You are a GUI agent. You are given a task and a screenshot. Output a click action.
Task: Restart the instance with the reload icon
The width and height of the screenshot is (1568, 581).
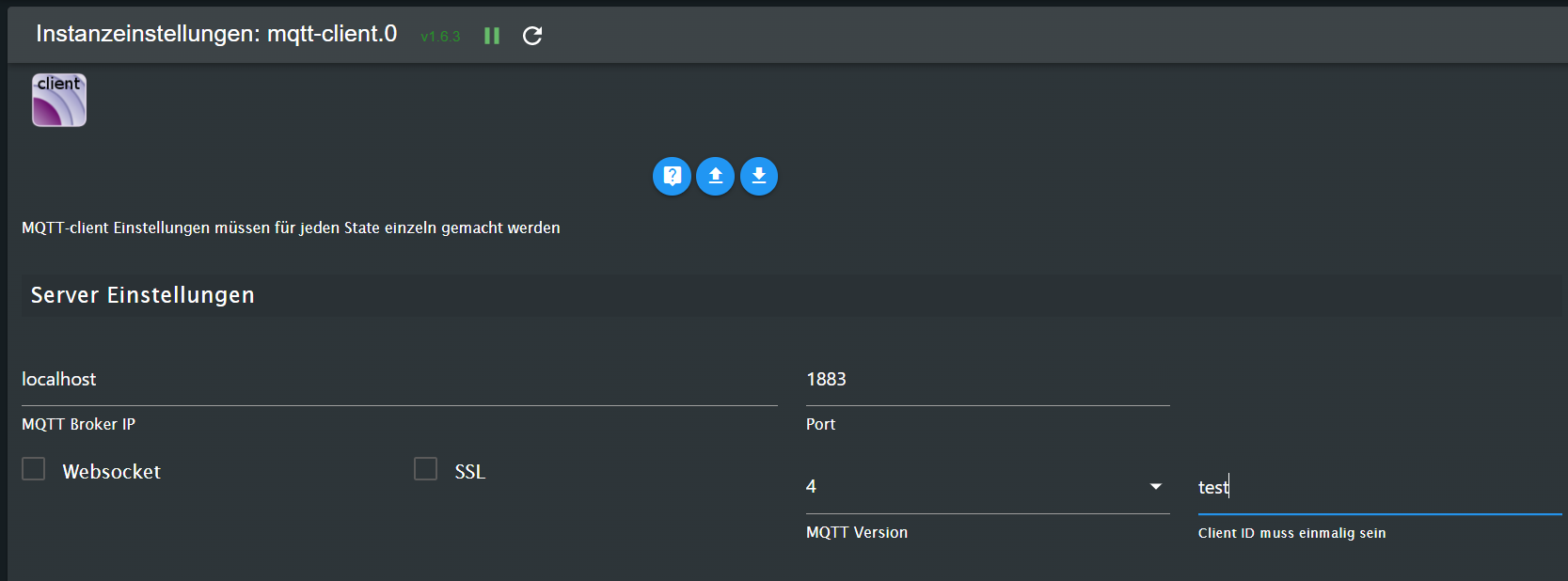[x=532, y=36]
